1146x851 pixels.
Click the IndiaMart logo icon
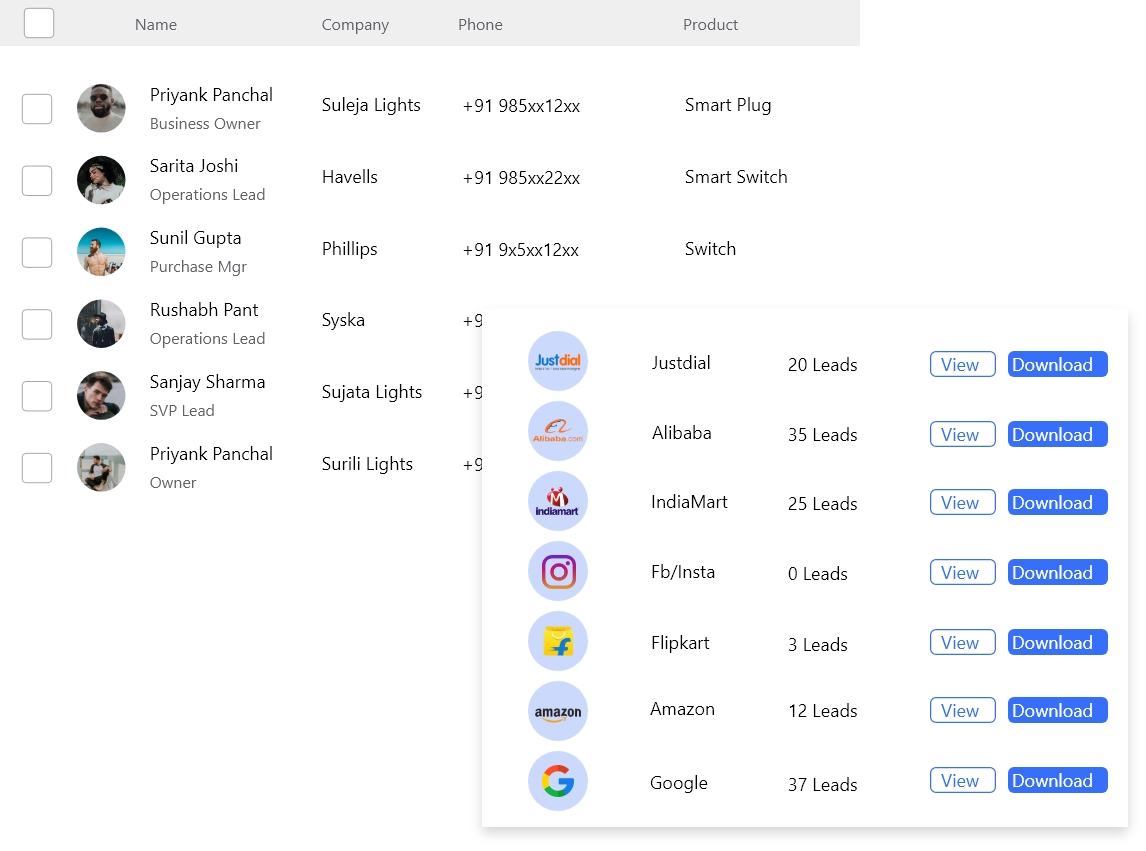tap(558, 502)
